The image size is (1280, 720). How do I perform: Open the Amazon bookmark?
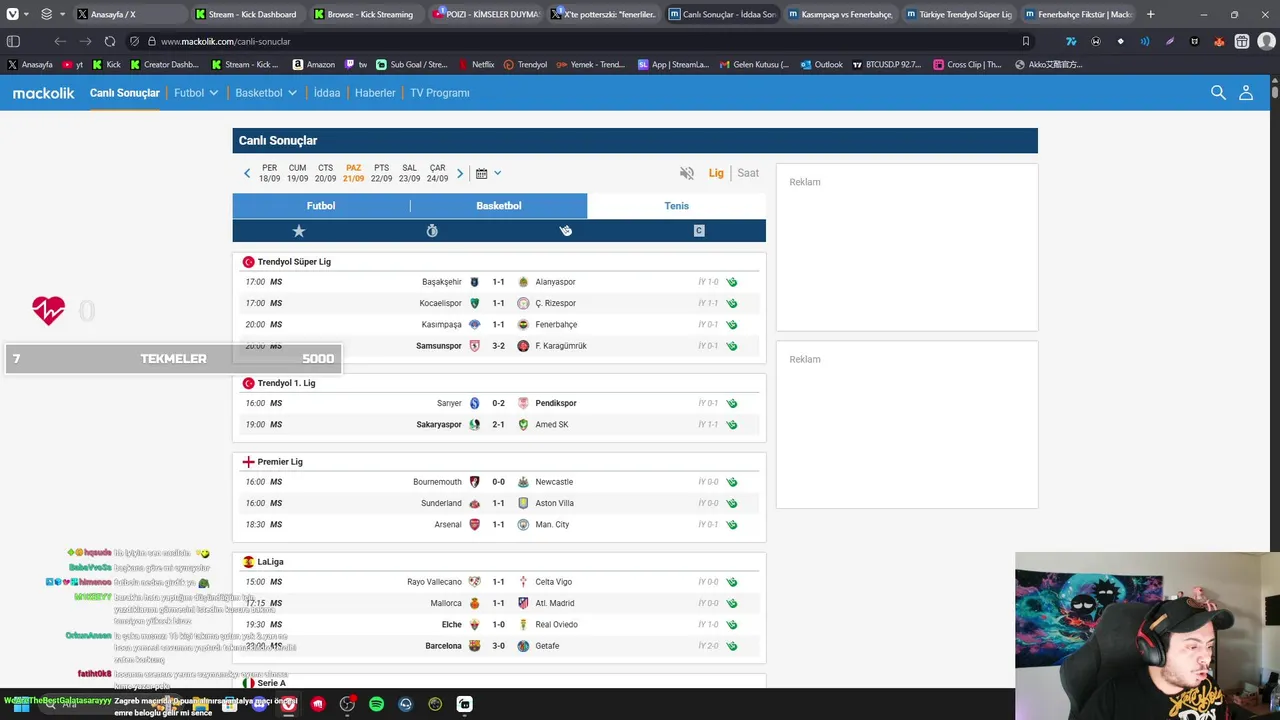pyautogui.click(x=314, y=65)
